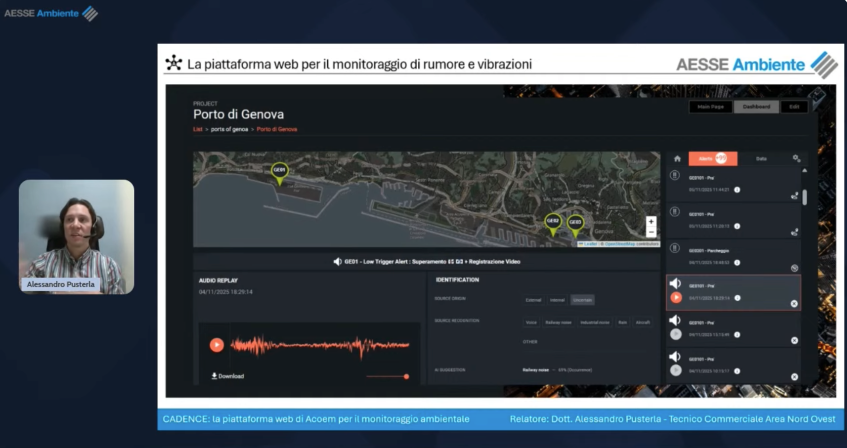
Task: Click Alessandro Pusterla webcam thumbnail
Action: (76, 237)
